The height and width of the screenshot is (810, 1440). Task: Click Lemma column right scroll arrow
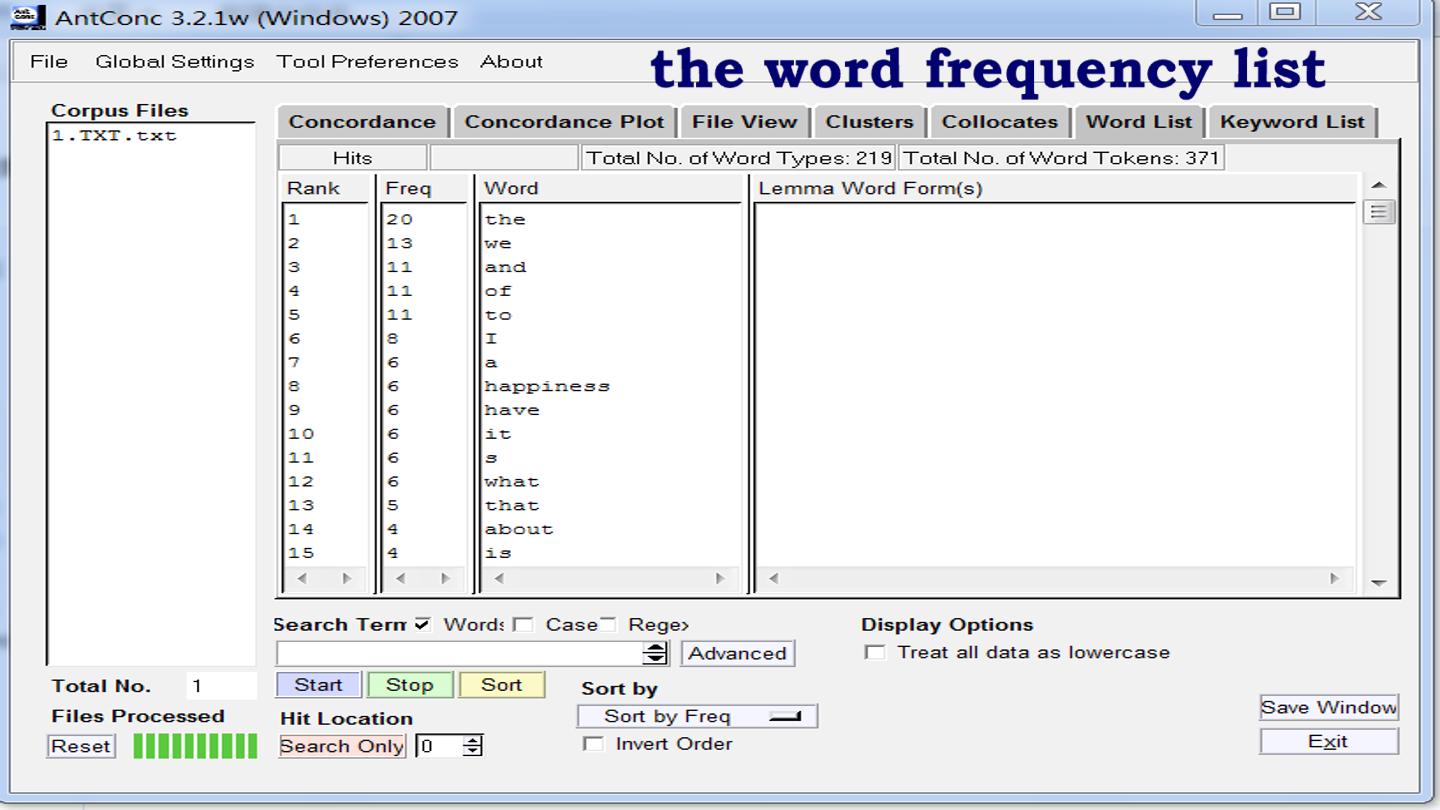coord(1334,578)
